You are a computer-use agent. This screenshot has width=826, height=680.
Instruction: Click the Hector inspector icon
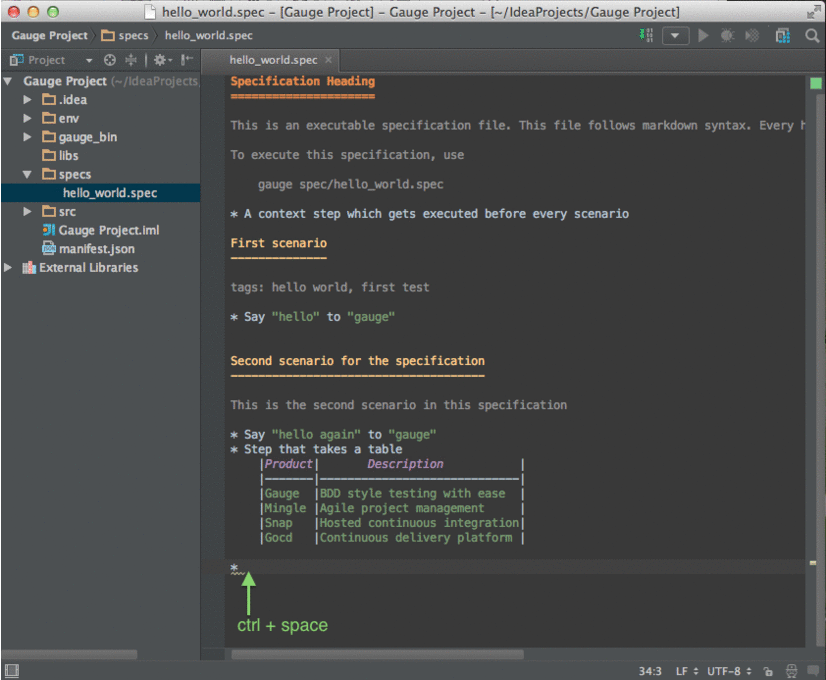[x=791, y=671]
